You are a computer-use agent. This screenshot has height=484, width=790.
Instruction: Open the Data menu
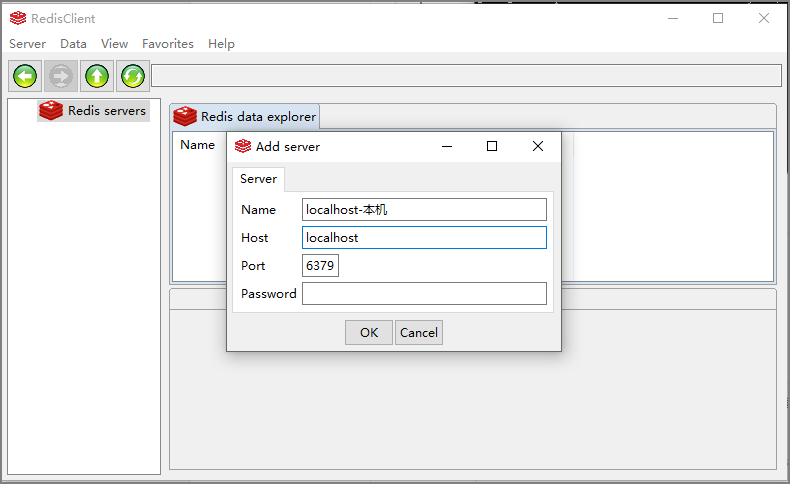click(x=73, y=44)
